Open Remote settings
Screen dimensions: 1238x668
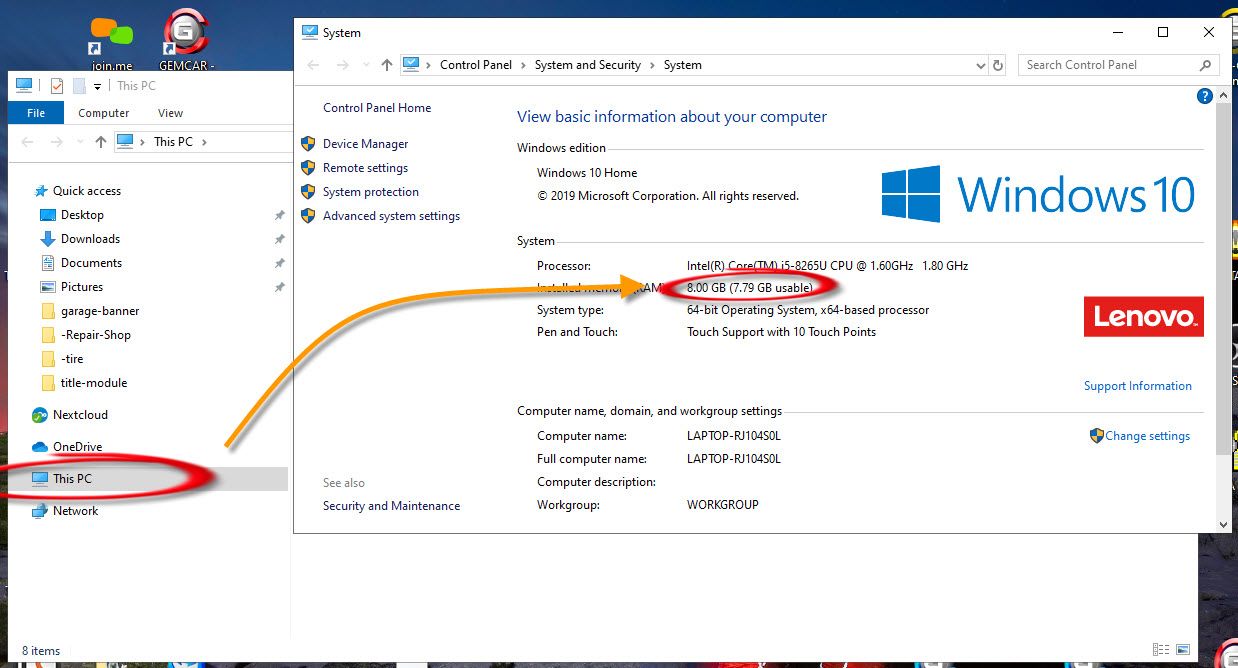point(365,168)
